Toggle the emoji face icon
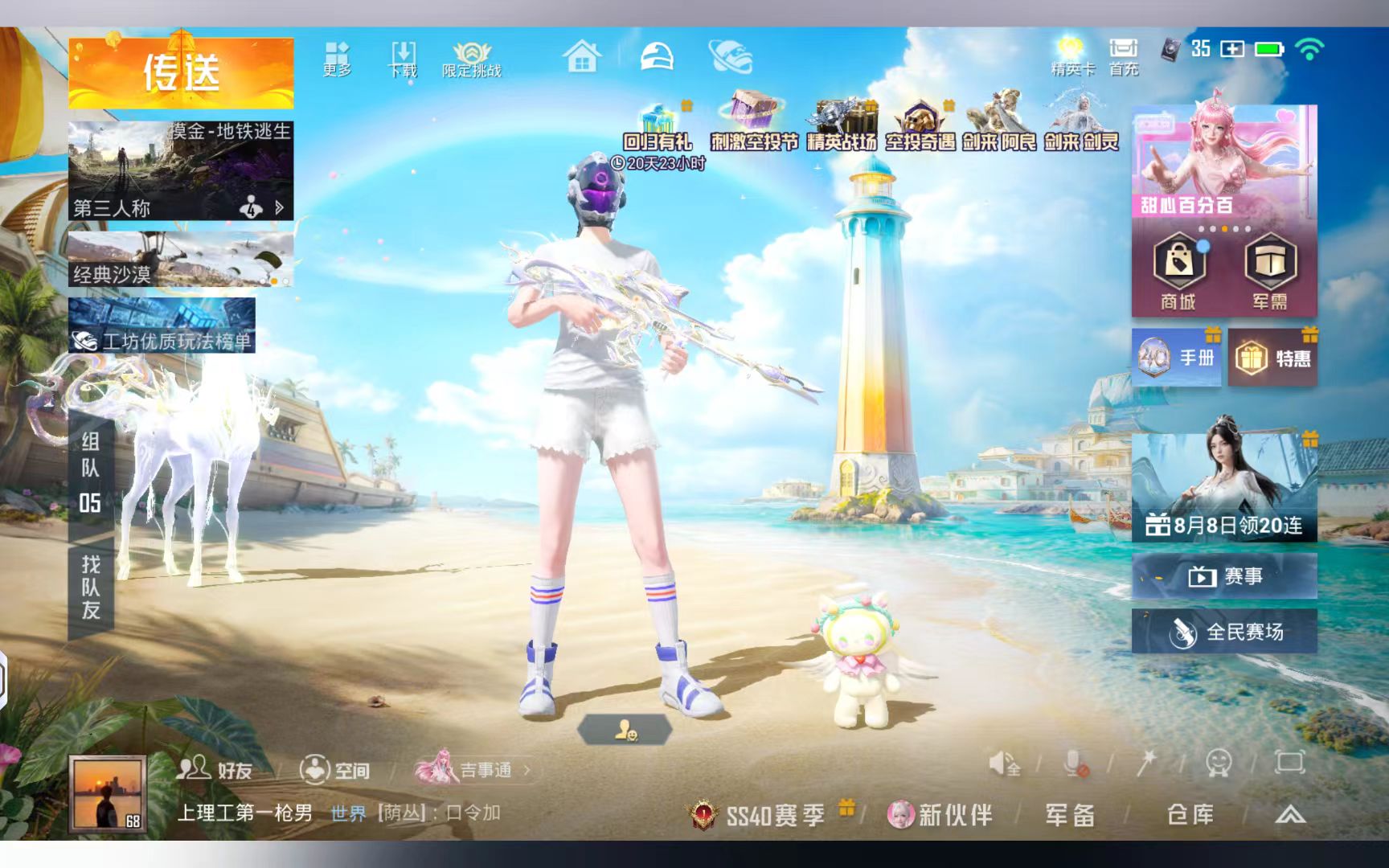1389x868 pixels. [1219, 763]
